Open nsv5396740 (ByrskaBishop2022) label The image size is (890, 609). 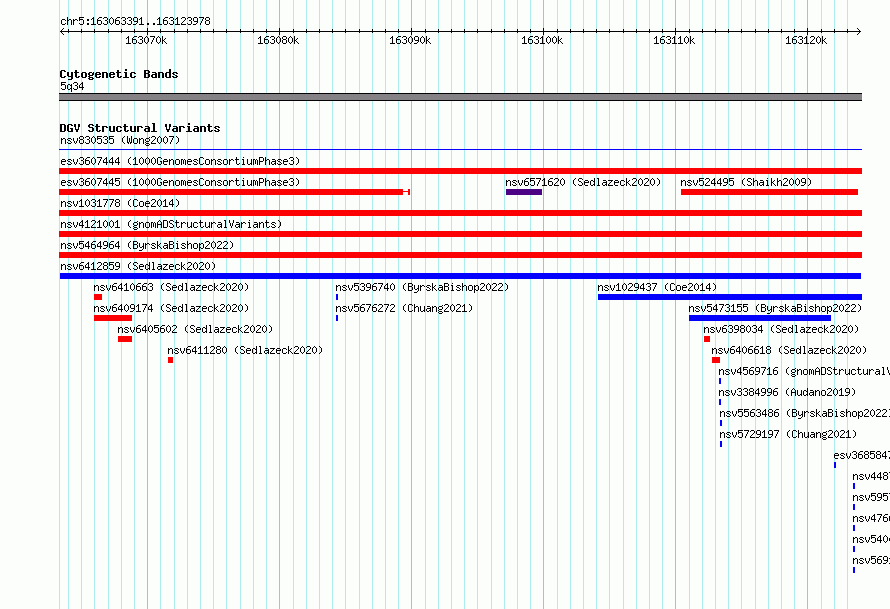422,287
